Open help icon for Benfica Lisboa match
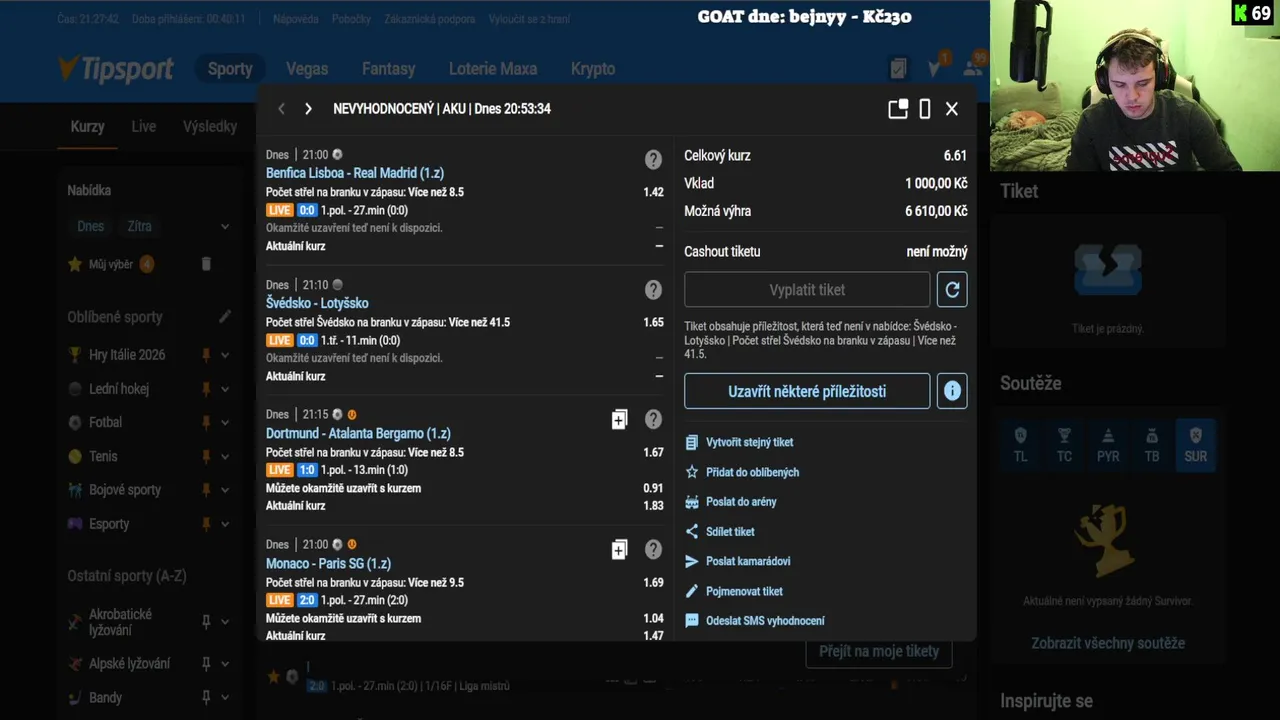Screen dimensions: 1280x720 [653, 160]
